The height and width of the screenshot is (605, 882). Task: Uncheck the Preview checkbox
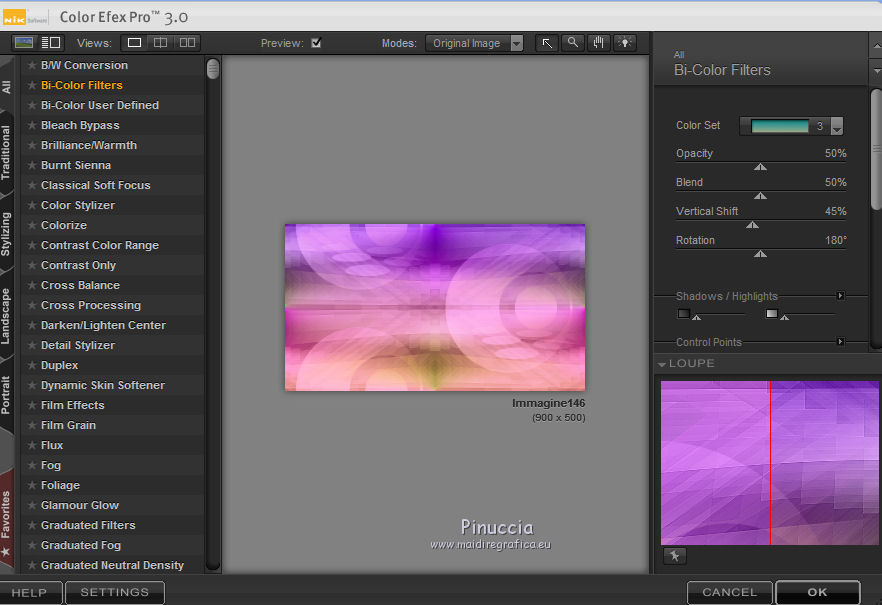(x=316, y=43)
